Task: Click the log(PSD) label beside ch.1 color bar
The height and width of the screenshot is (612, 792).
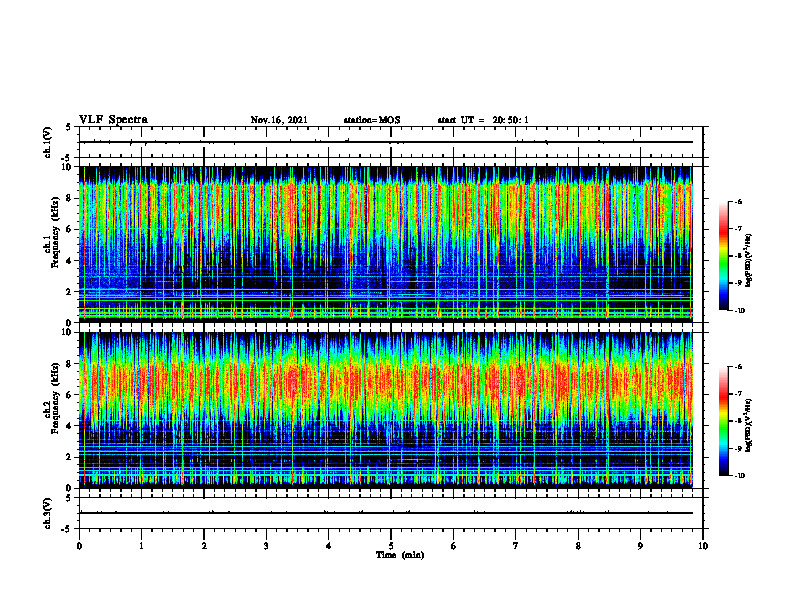Action: tap(748, 260)
